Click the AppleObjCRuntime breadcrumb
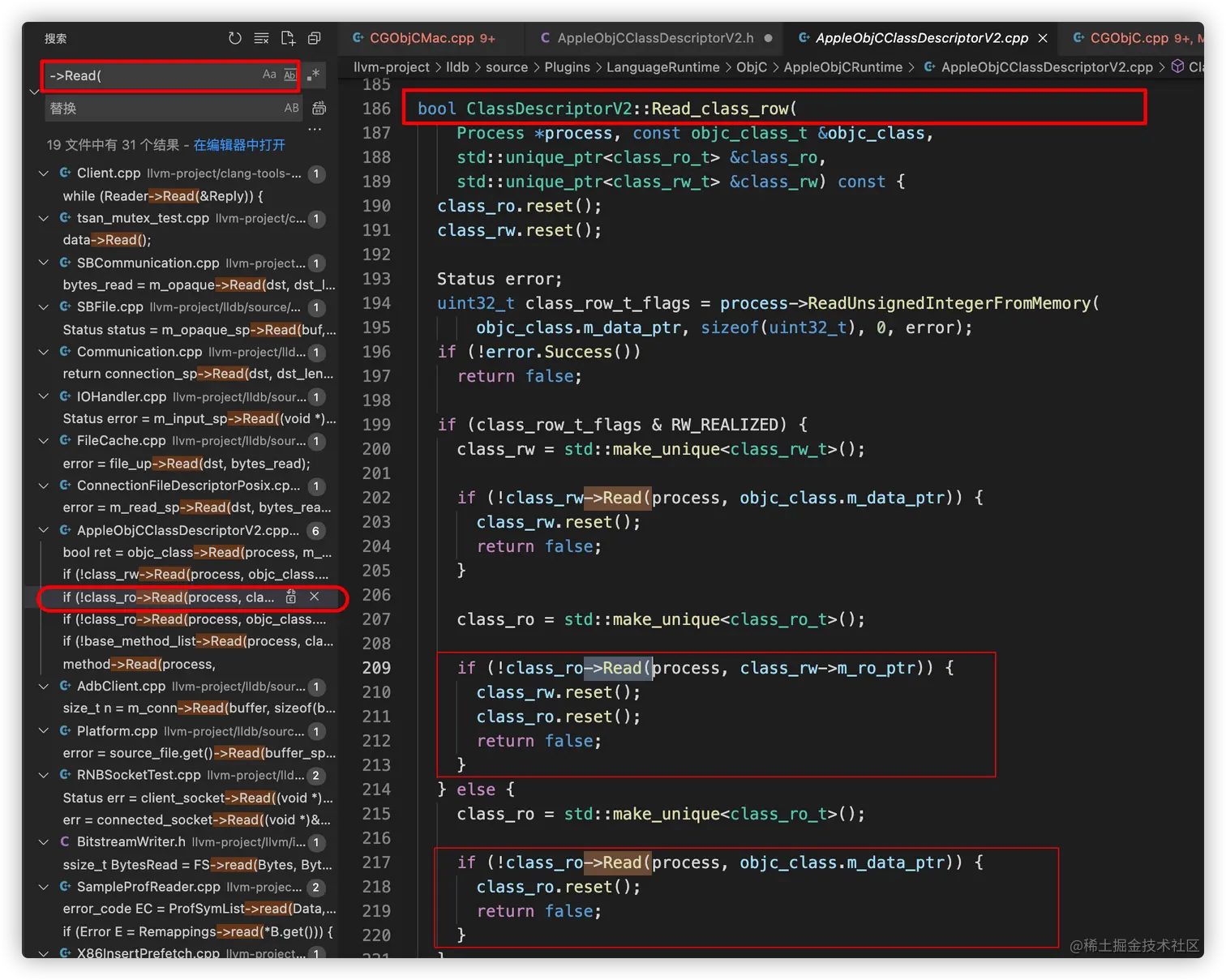Screen dimensions: 1226x980 click(842, 67)
